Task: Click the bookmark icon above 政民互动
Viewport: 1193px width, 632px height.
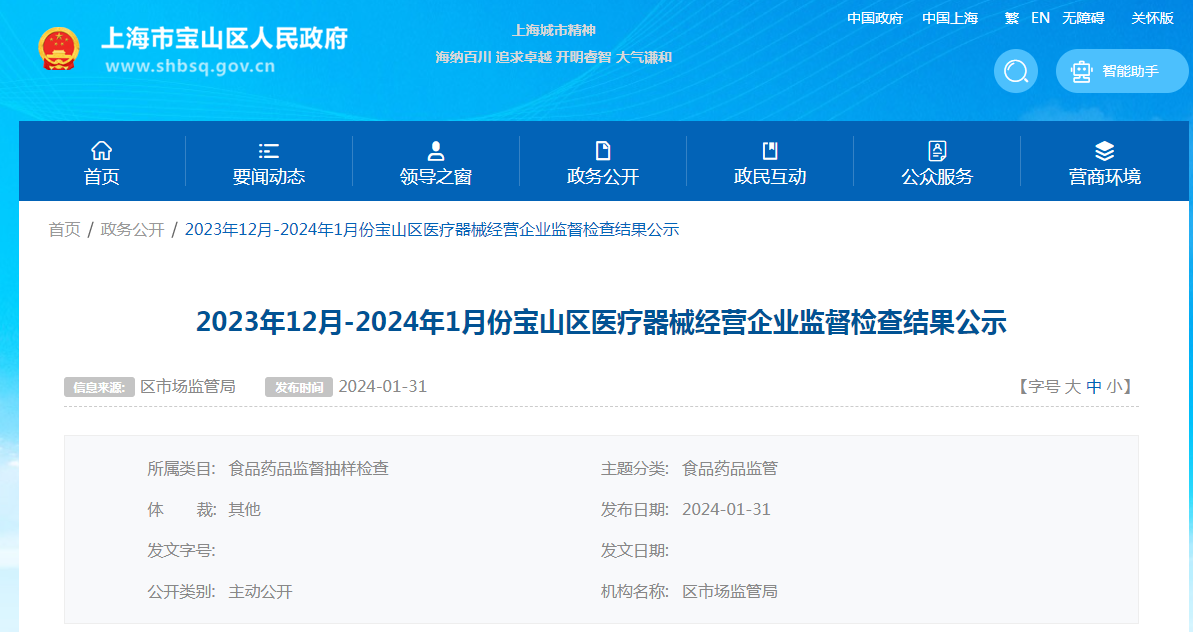Action: [x=770, y=151]
